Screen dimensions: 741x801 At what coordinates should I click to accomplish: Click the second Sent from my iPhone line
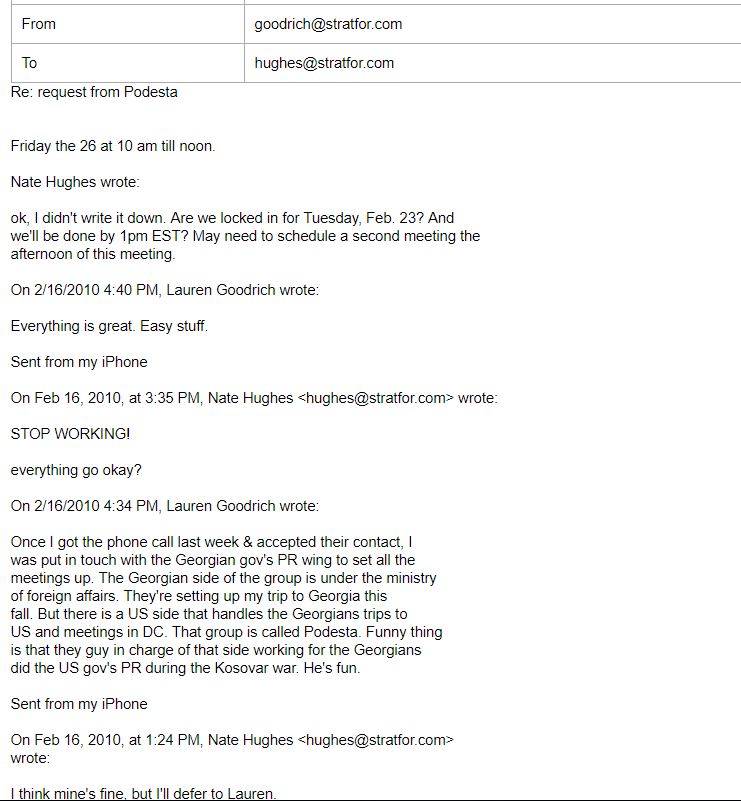click(x=79, y=704)
